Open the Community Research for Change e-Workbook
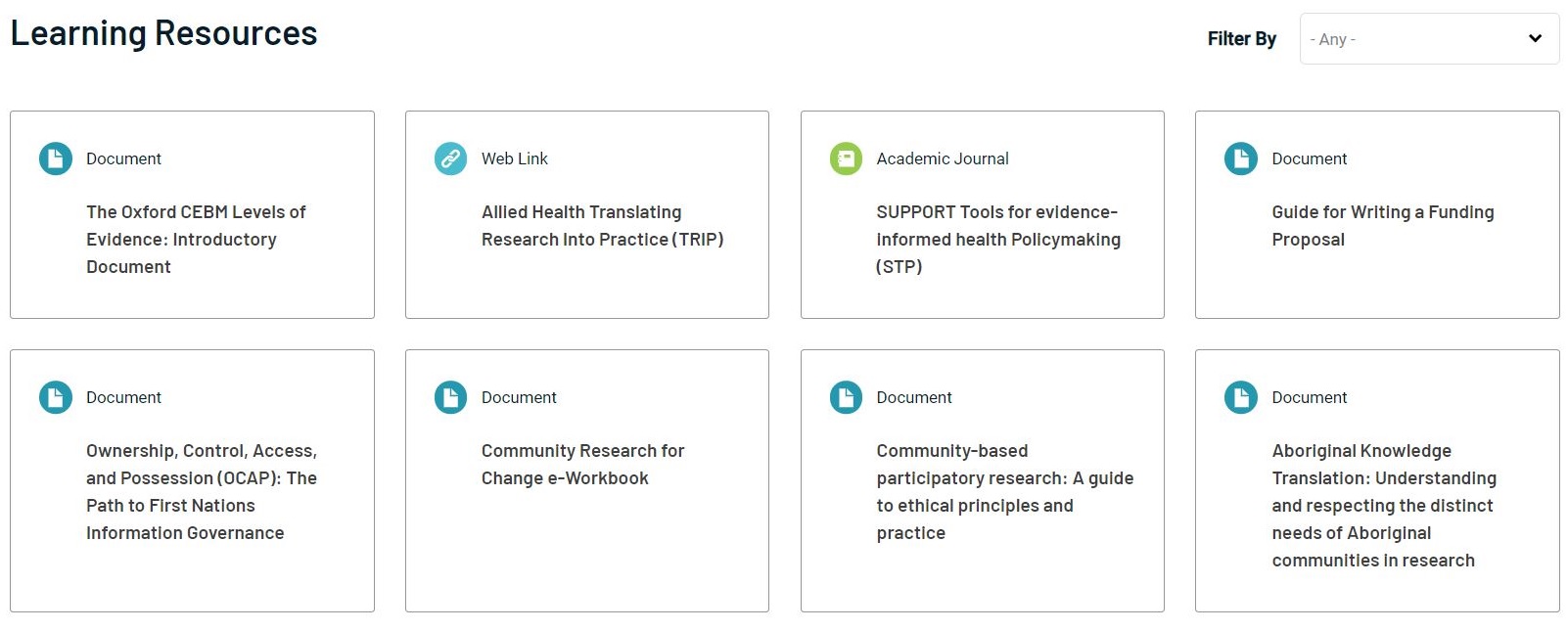 click(x=583, y=464)
